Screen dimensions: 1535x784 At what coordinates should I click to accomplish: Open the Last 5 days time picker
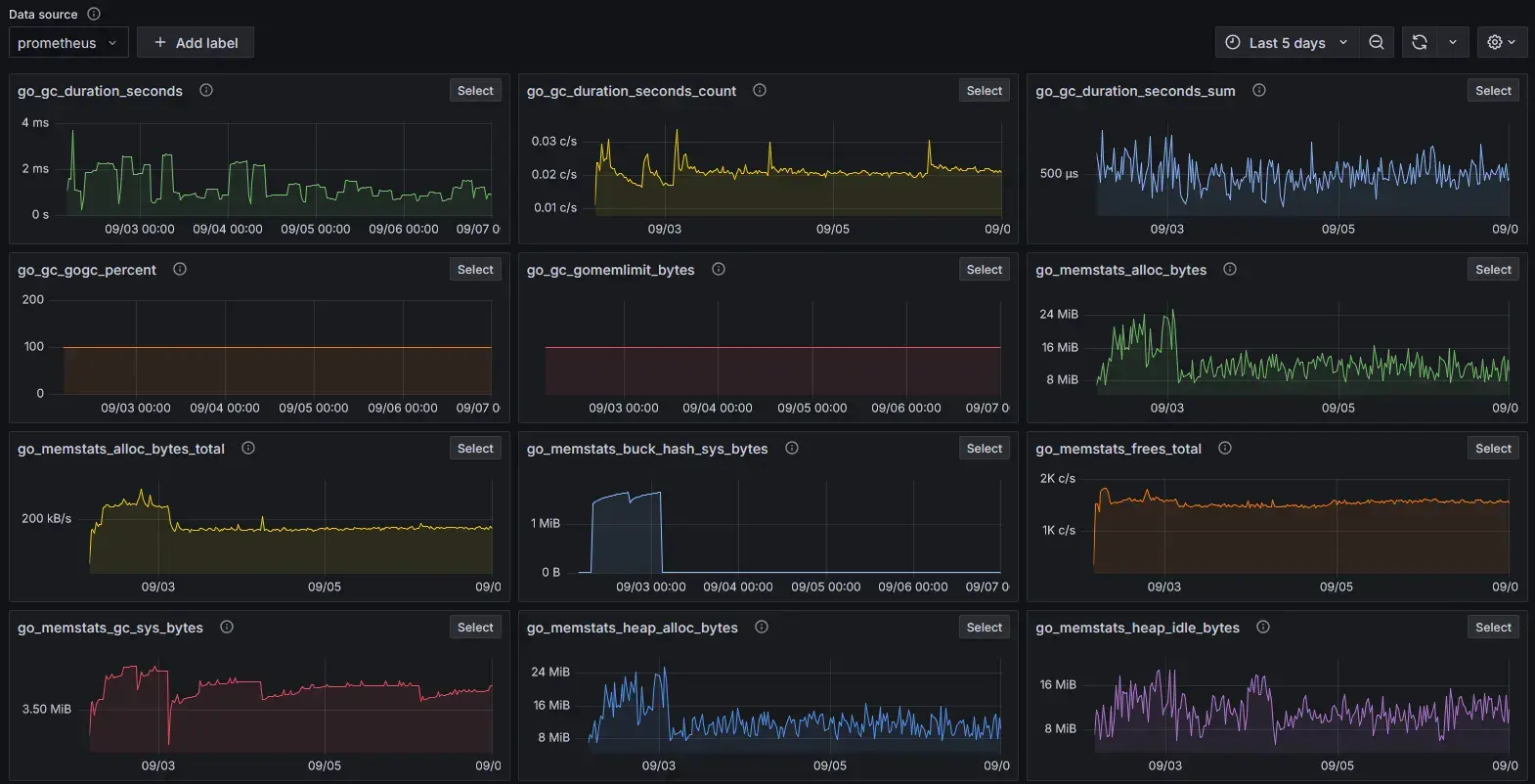[1287, 43]
